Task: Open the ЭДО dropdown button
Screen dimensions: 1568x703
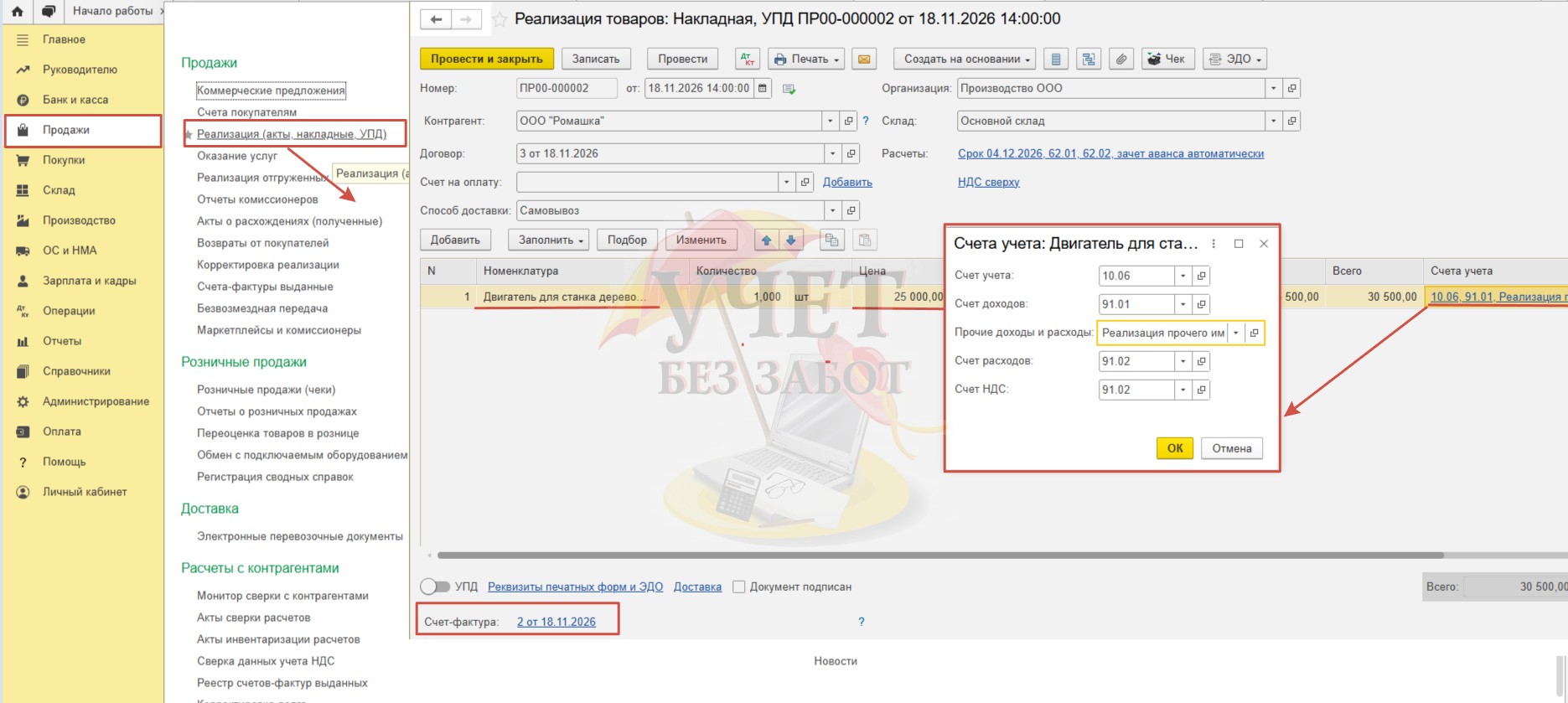Action: pyautogui.click(x=1234, y=59)
